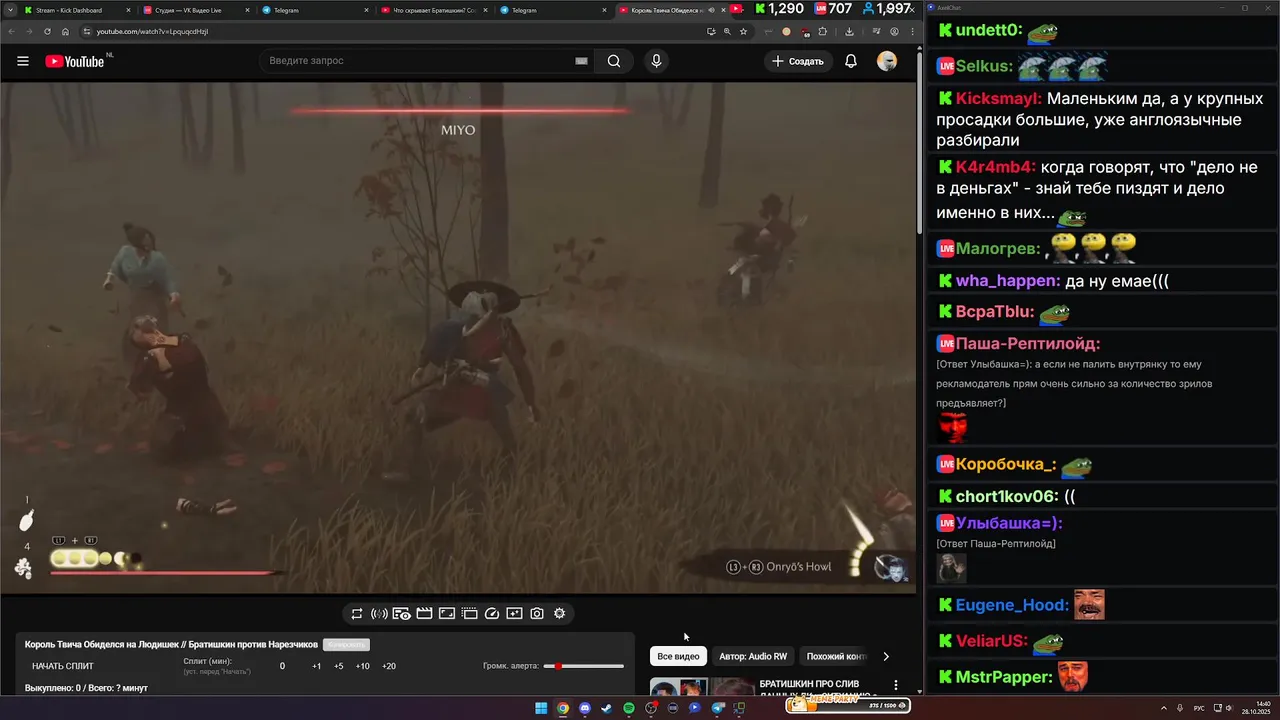
Task: Open Steam from the taskbar
Action: click(607, 708)
